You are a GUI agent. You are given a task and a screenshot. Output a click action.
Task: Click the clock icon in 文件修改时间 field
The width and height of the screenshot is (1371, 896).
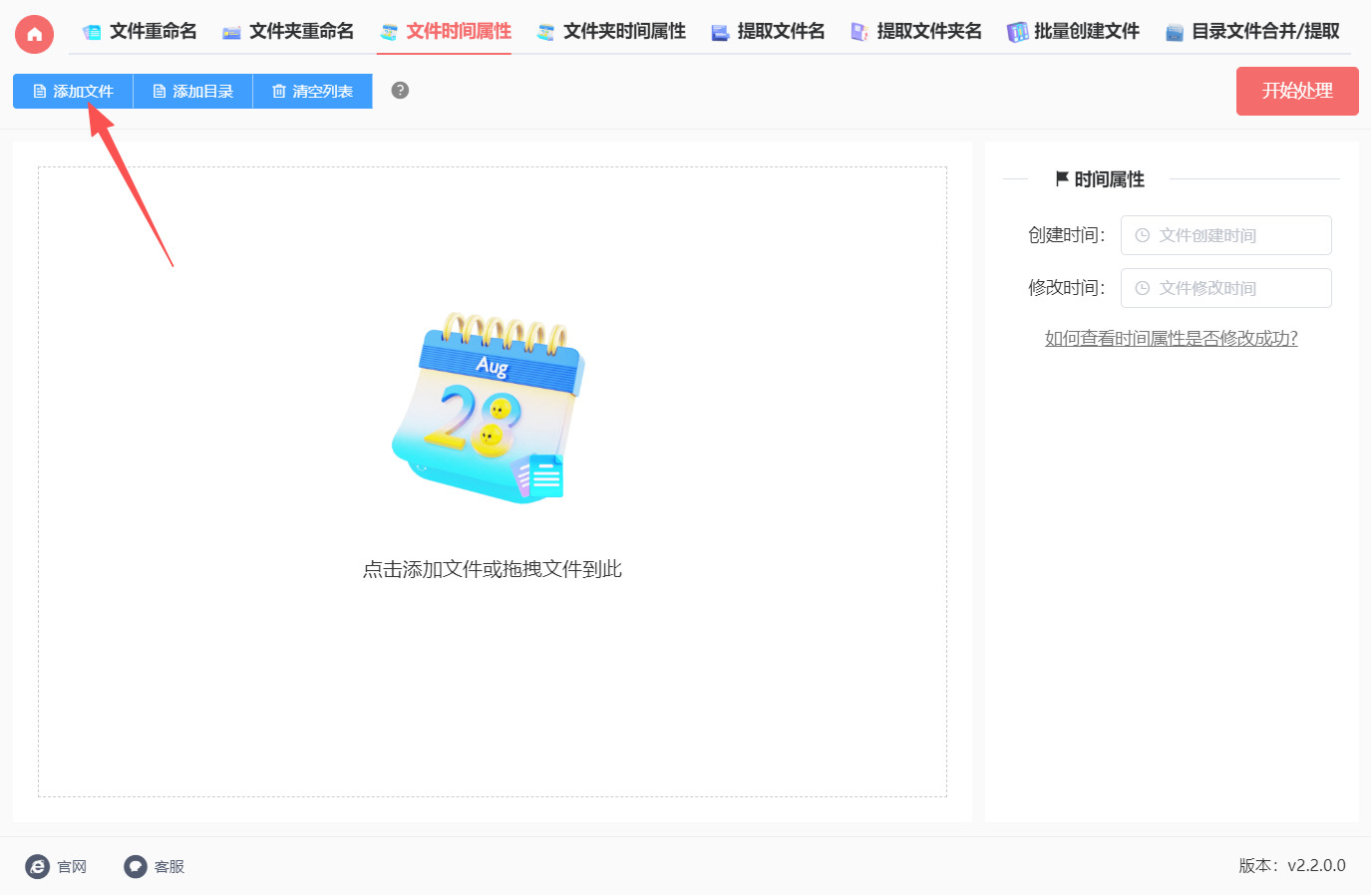tap(1143, 288)
